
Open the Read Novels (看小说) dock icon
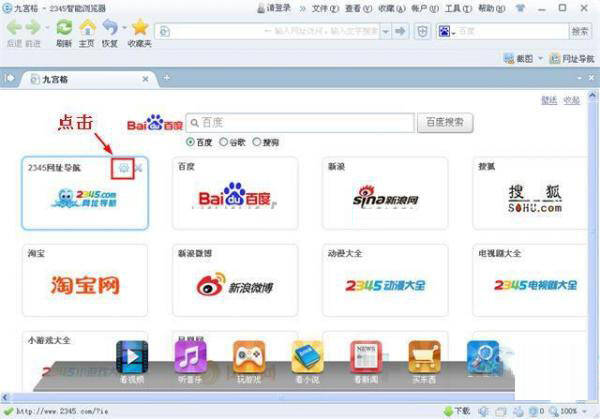click(x=307, y=357)
